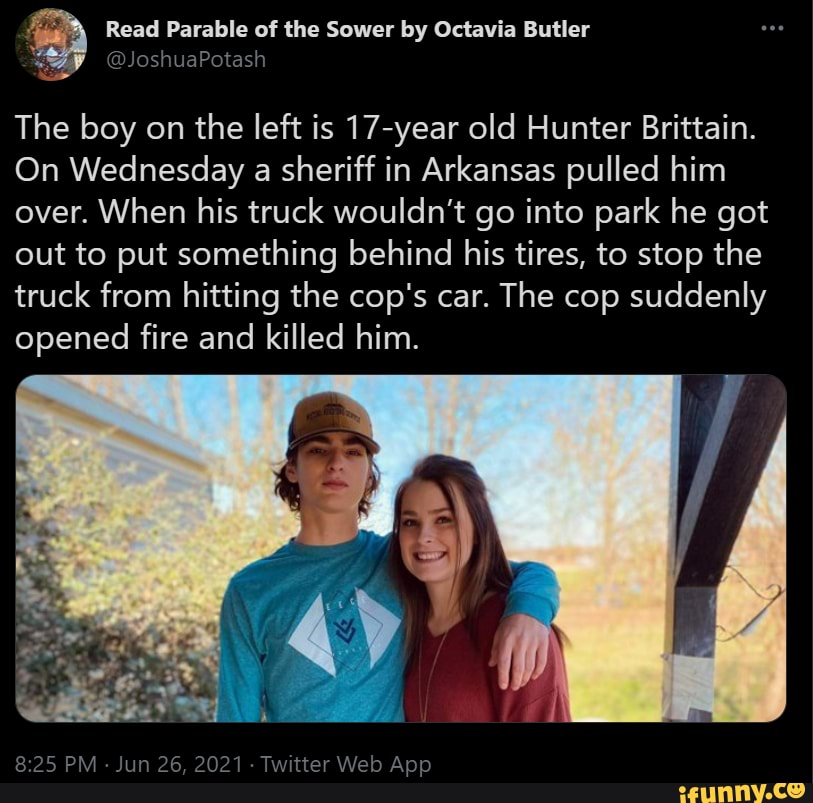This screenshot has height=803, width=813.
Task: Click the dark wooden post in photo
Action: [721, 548]
